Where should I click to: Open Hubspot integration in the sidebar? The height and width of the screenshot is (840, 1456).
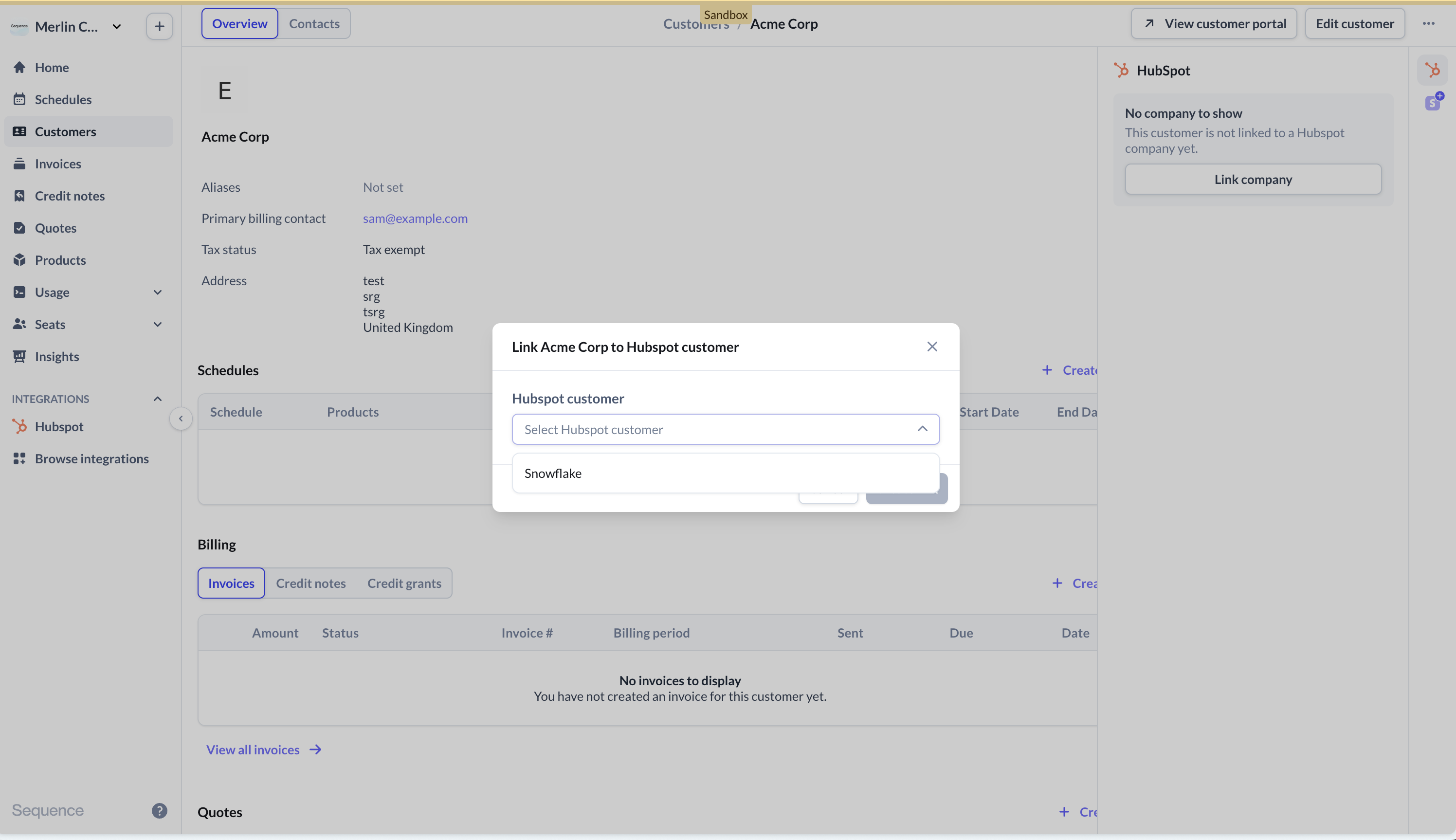pos(88,426)
